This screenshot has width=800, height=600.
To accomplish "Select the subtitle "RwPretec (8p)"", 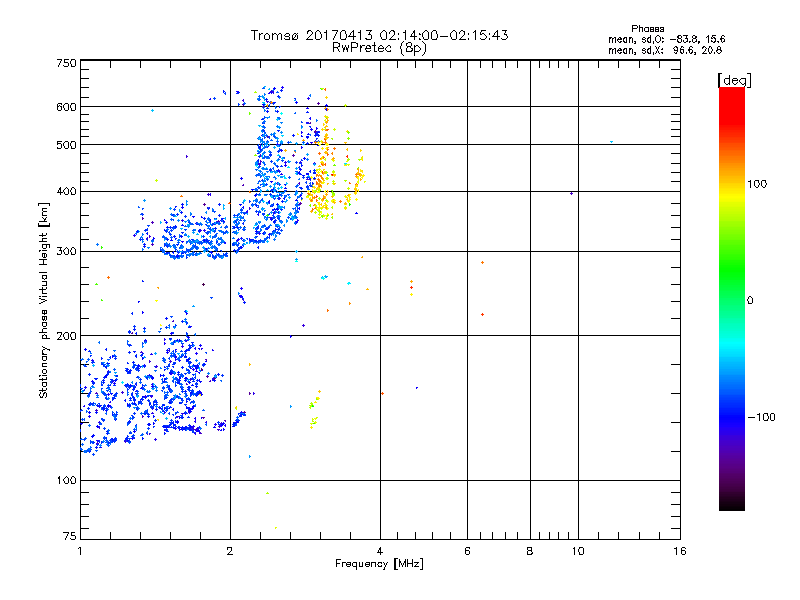I will [379, 48].
